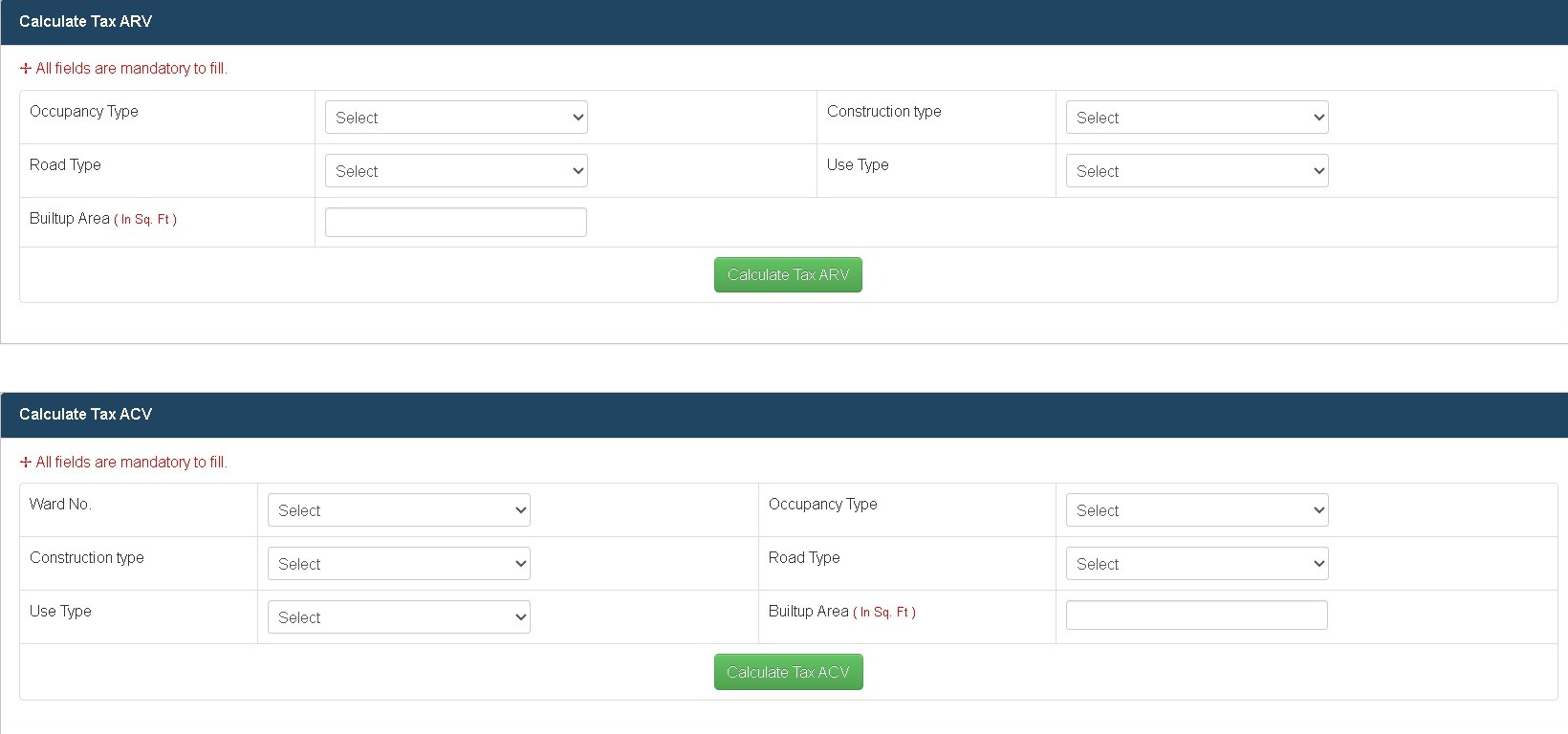
Task: Open Occupancy Type dropdown in ARV form
Action: click(x=456, y=118)
